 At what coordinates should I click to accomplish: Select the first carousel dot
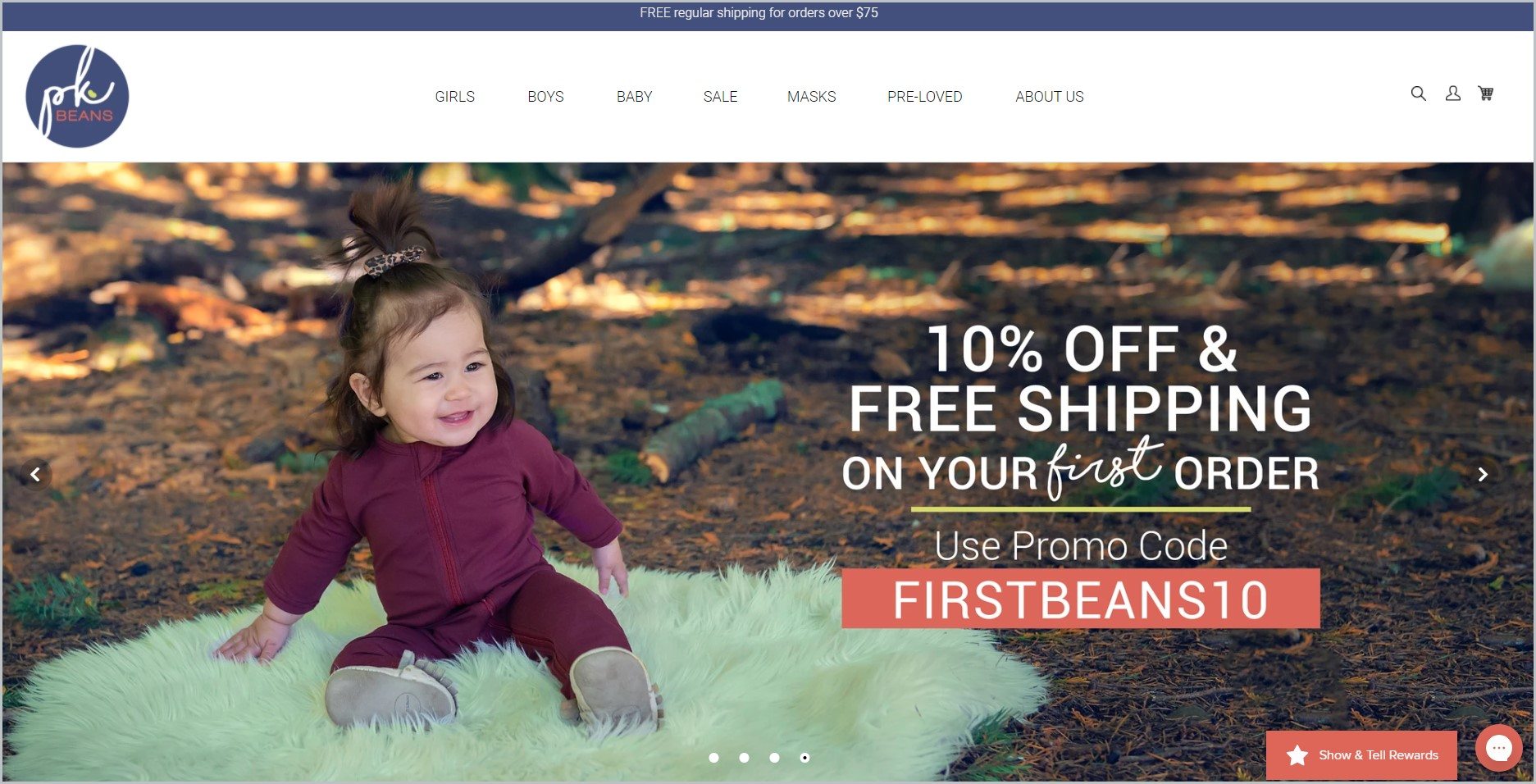(713, 758)
